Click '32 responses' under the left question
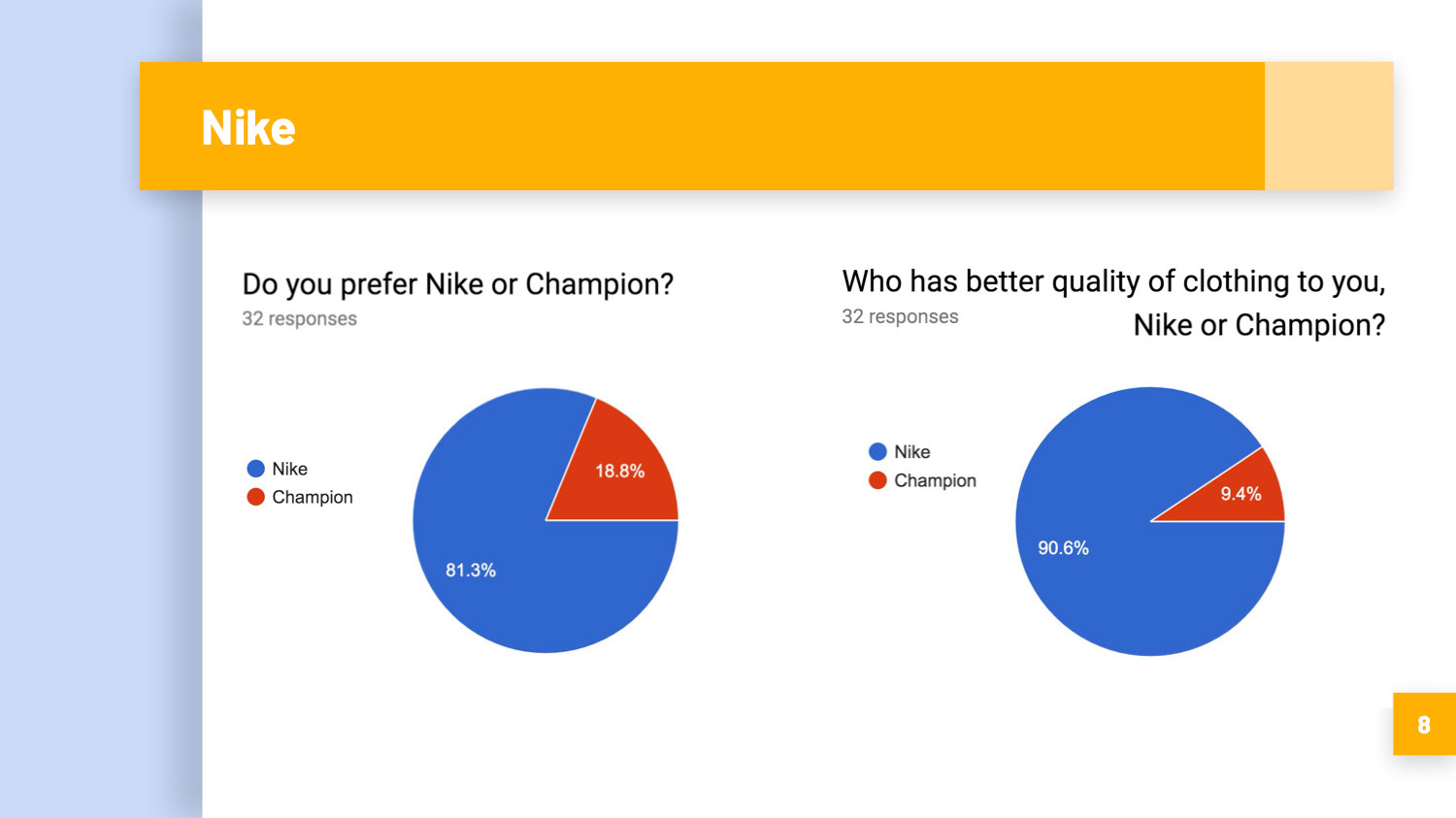The height and width of the screenshot is (818, 1456). [299, 318]
